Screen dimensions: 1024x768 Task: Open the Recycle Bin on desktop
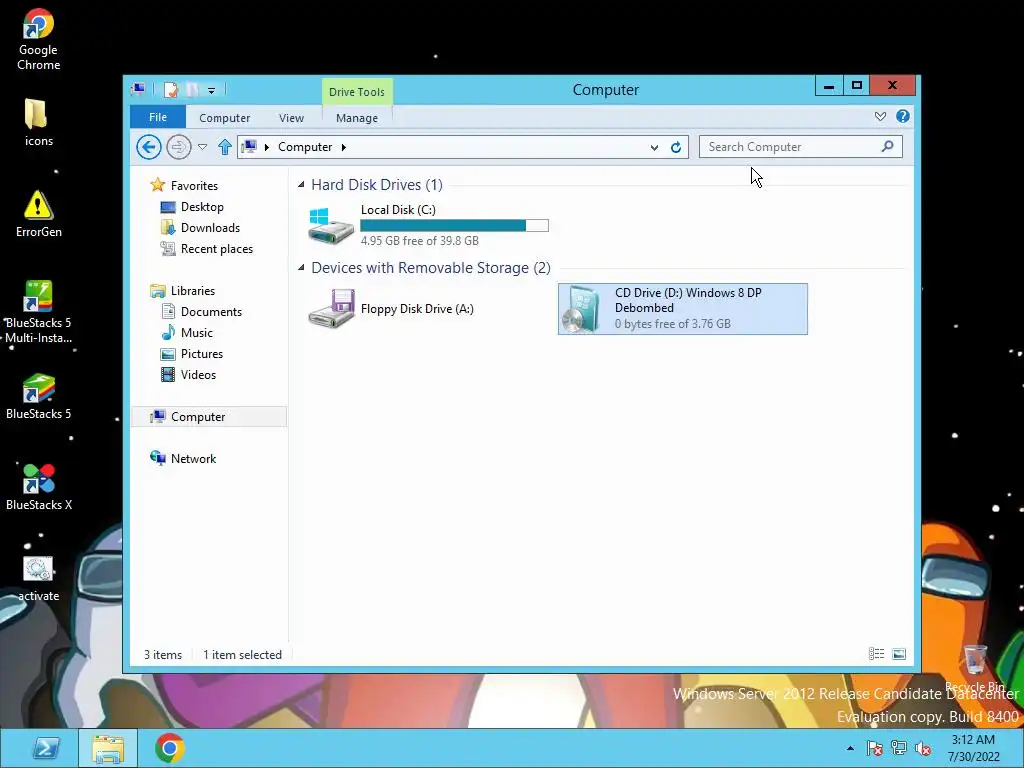[x=974, y=667]
